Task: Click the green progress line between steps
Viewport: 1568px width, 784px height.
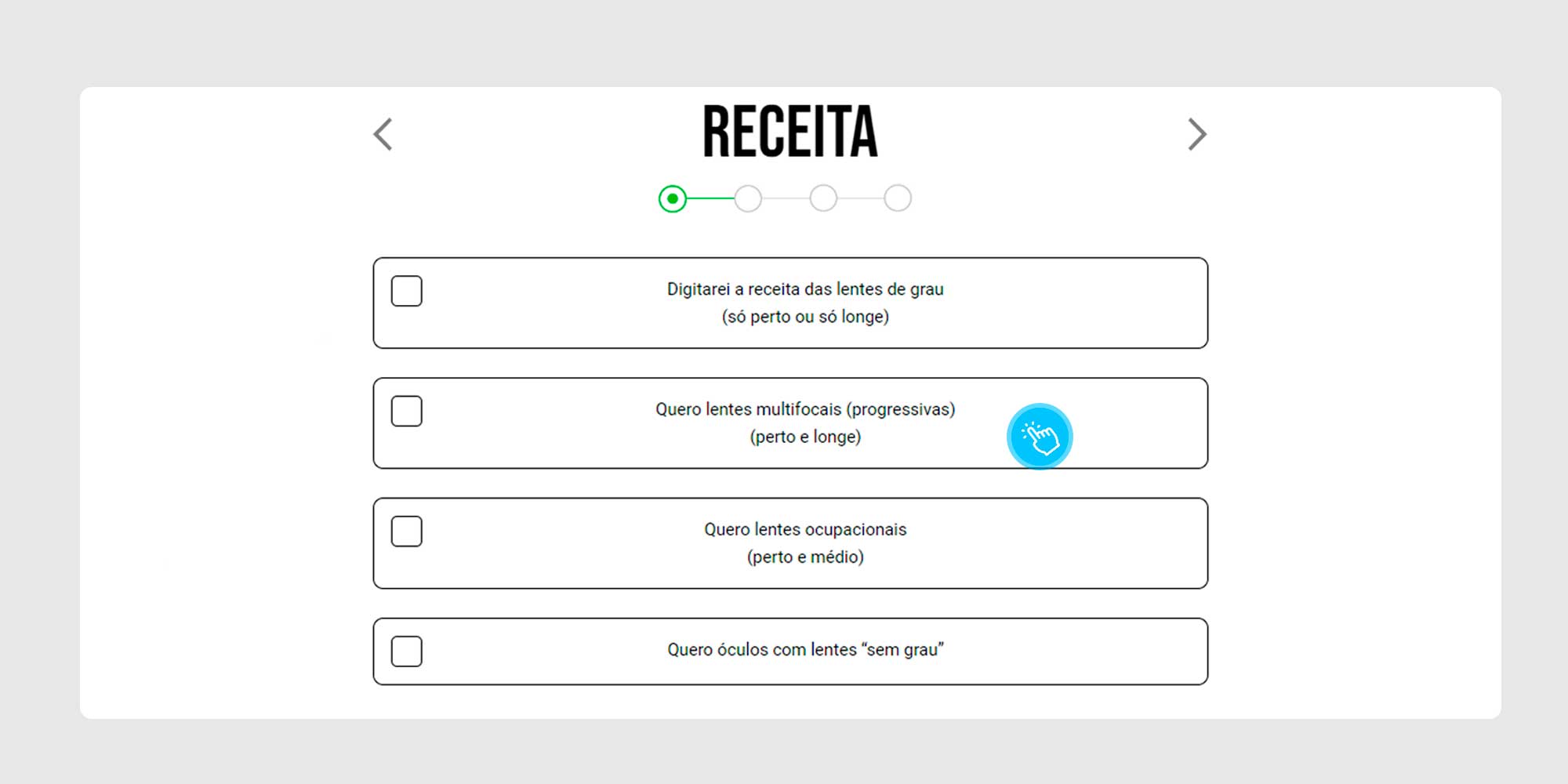Action: click(x=711, y=199)
